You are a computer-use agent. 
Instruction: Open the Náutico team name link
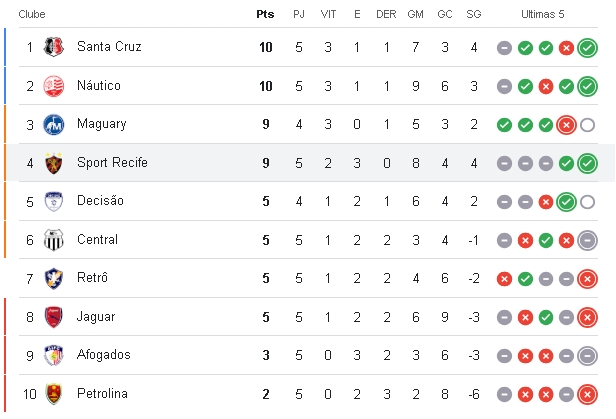pyautogui.click(x=99, y=85)
